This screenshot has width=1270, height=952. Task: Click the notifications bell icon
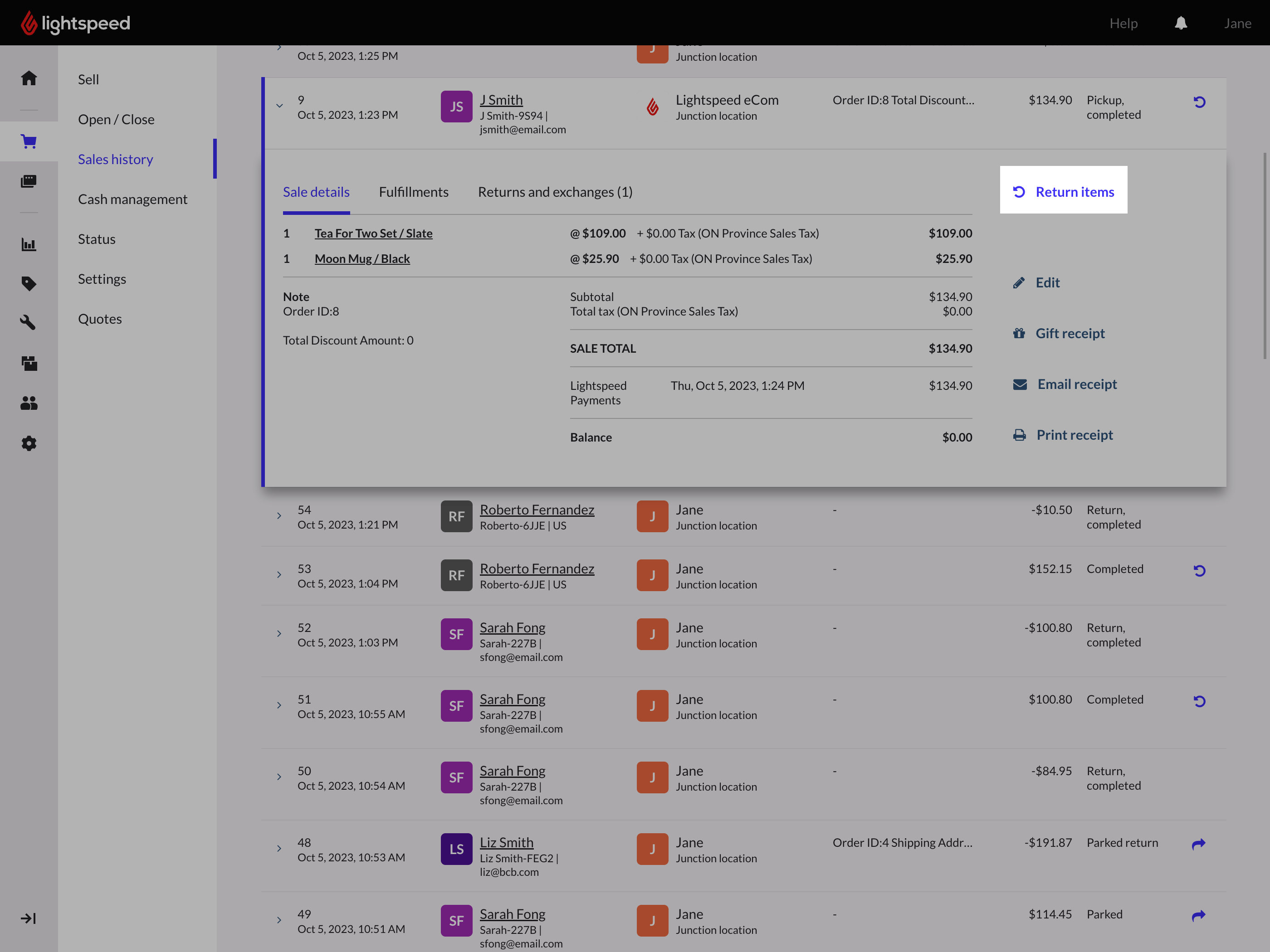pos(1181,23)
